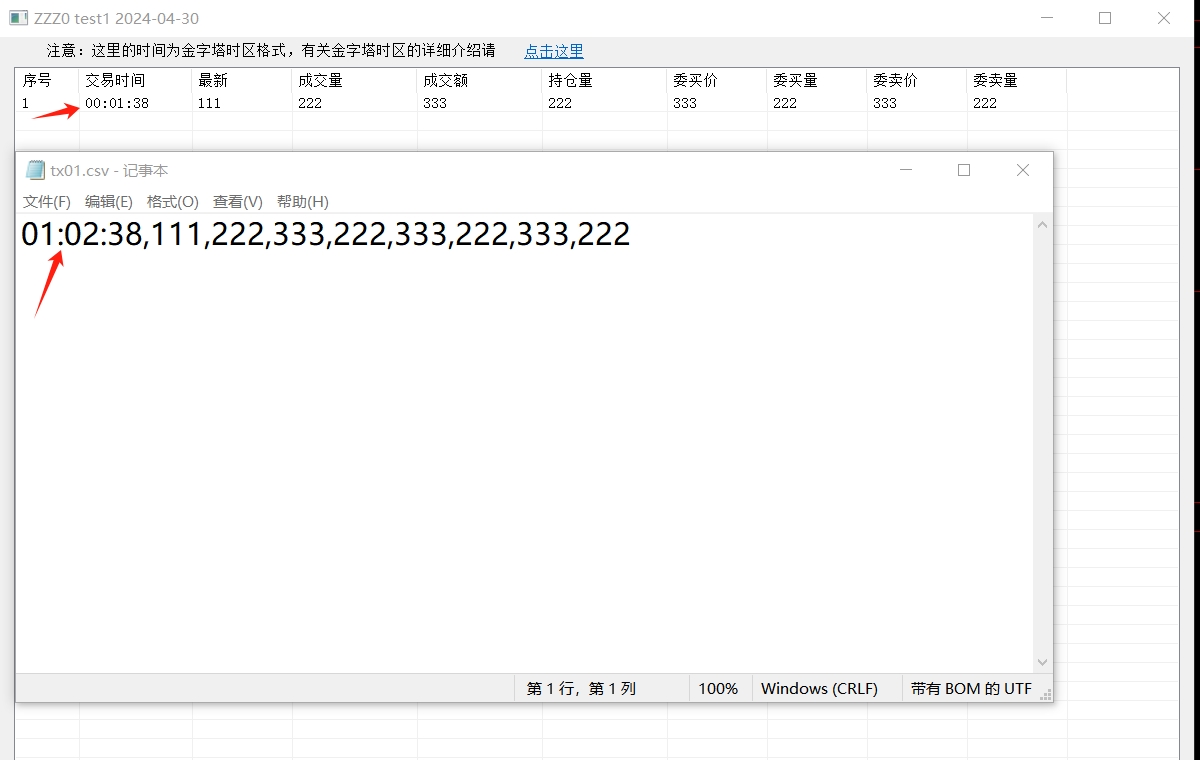The width and height of the screenshot is (1200, 760).
Task: Minimize the tx01.csv Notepad window
Action: click(906, 170)
